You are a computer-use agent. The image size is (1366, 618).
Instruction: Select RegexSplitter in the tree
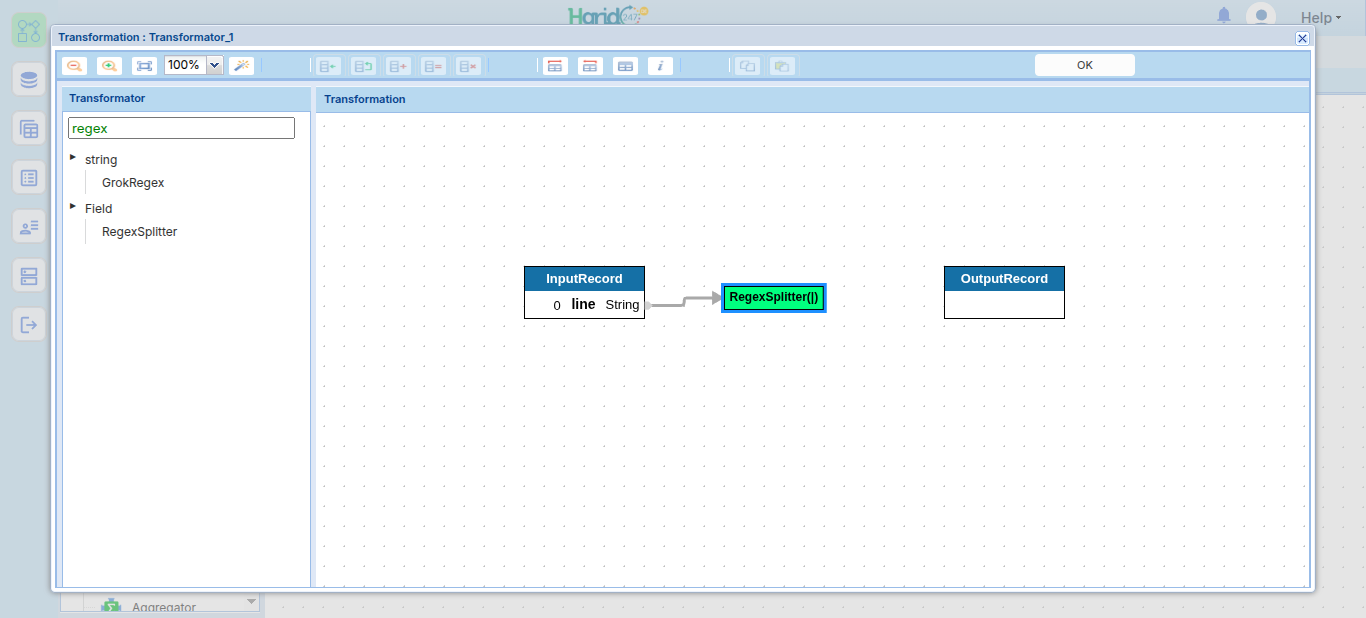click(140, 232)
